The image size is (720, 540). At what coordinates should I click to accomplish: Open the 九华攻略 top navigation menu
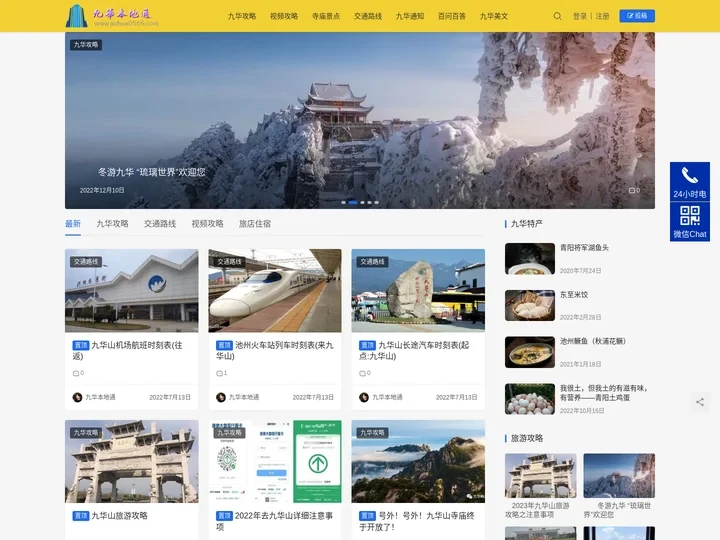coord(242,16)
